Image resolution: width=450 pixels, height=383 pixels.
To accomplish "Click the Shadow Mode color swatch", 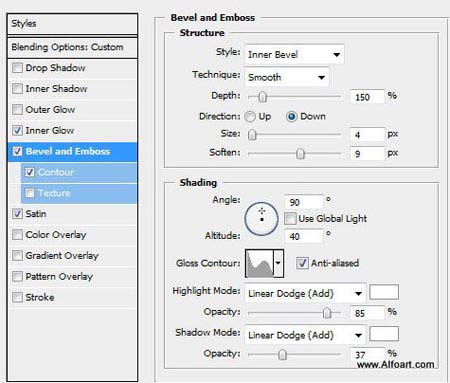I will [x=384, y=334].
